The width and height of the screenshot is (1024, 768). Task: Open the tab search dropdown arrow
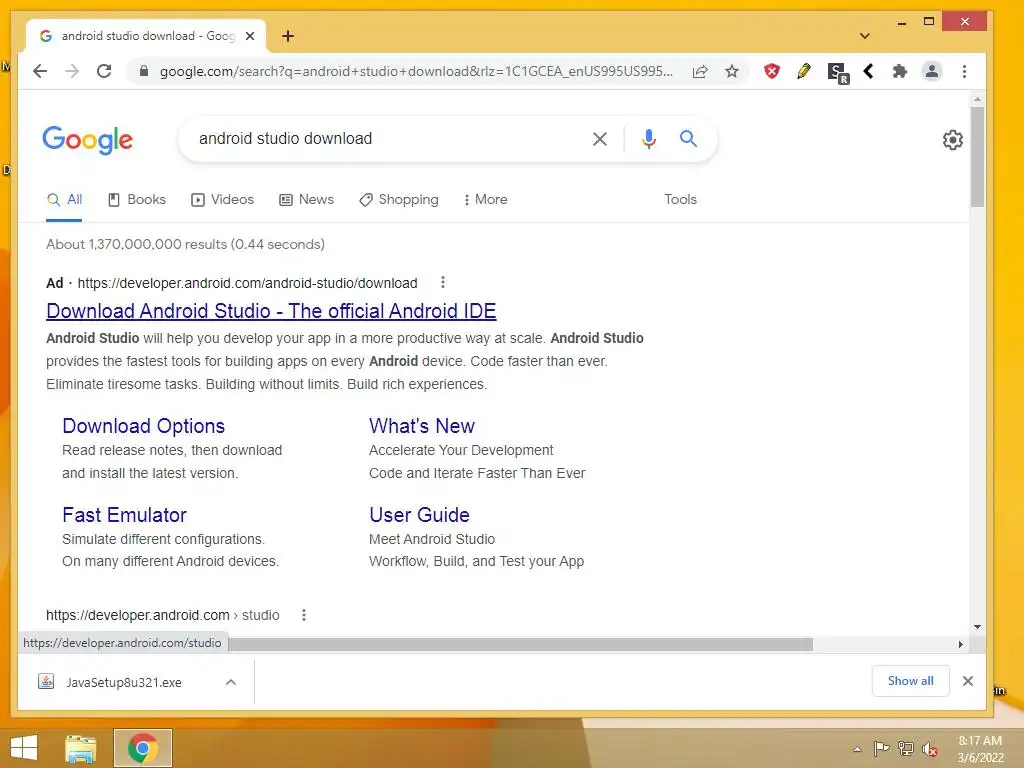pos(865,36)
